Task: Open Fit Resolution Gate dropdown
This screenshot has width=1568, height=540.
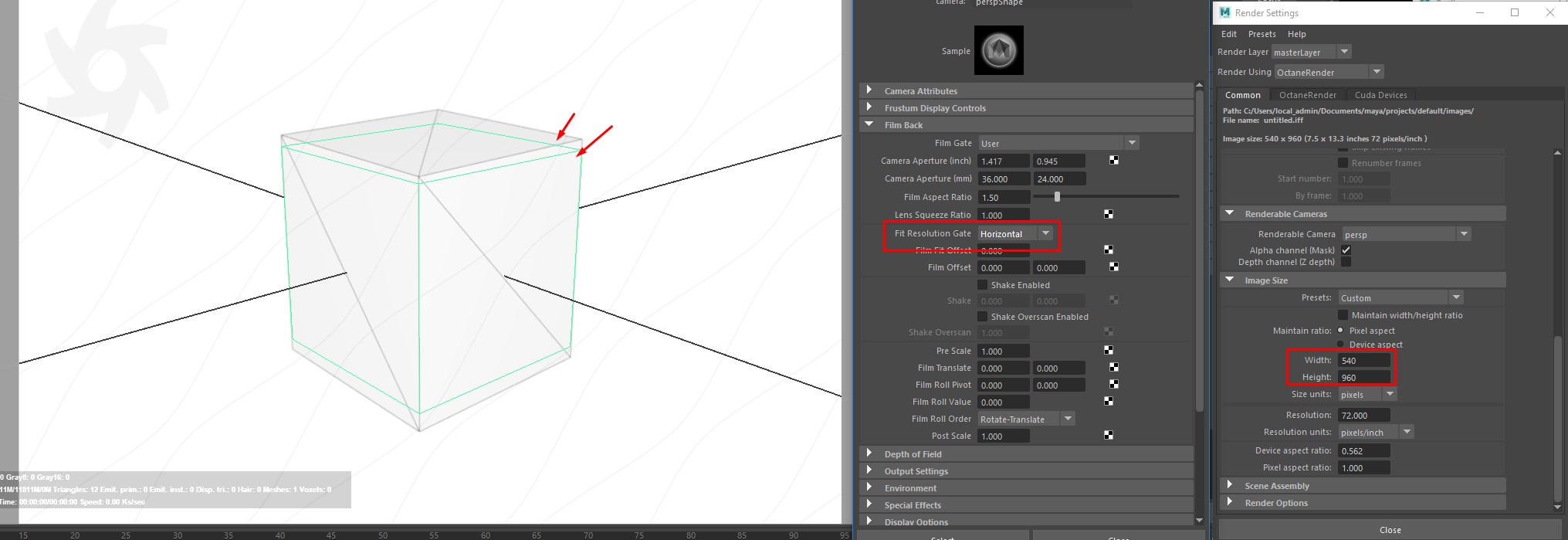Action: pyautogui.click(x=1016, y=233)
